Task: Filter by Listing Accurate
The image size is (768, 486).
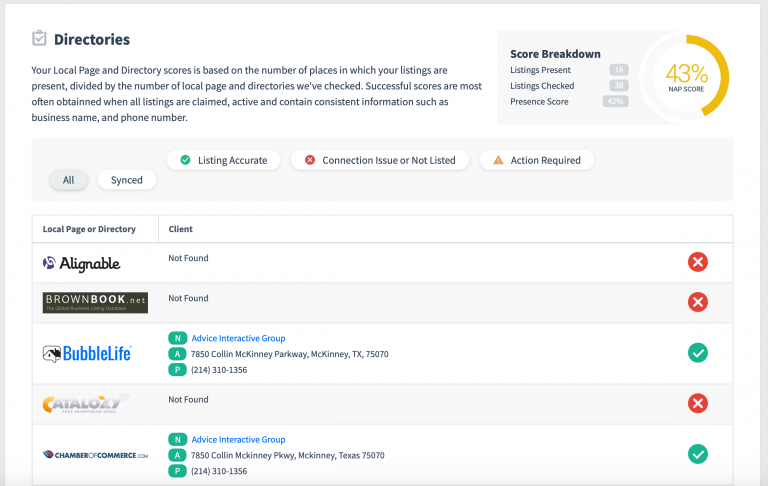Action: [223, 160]
